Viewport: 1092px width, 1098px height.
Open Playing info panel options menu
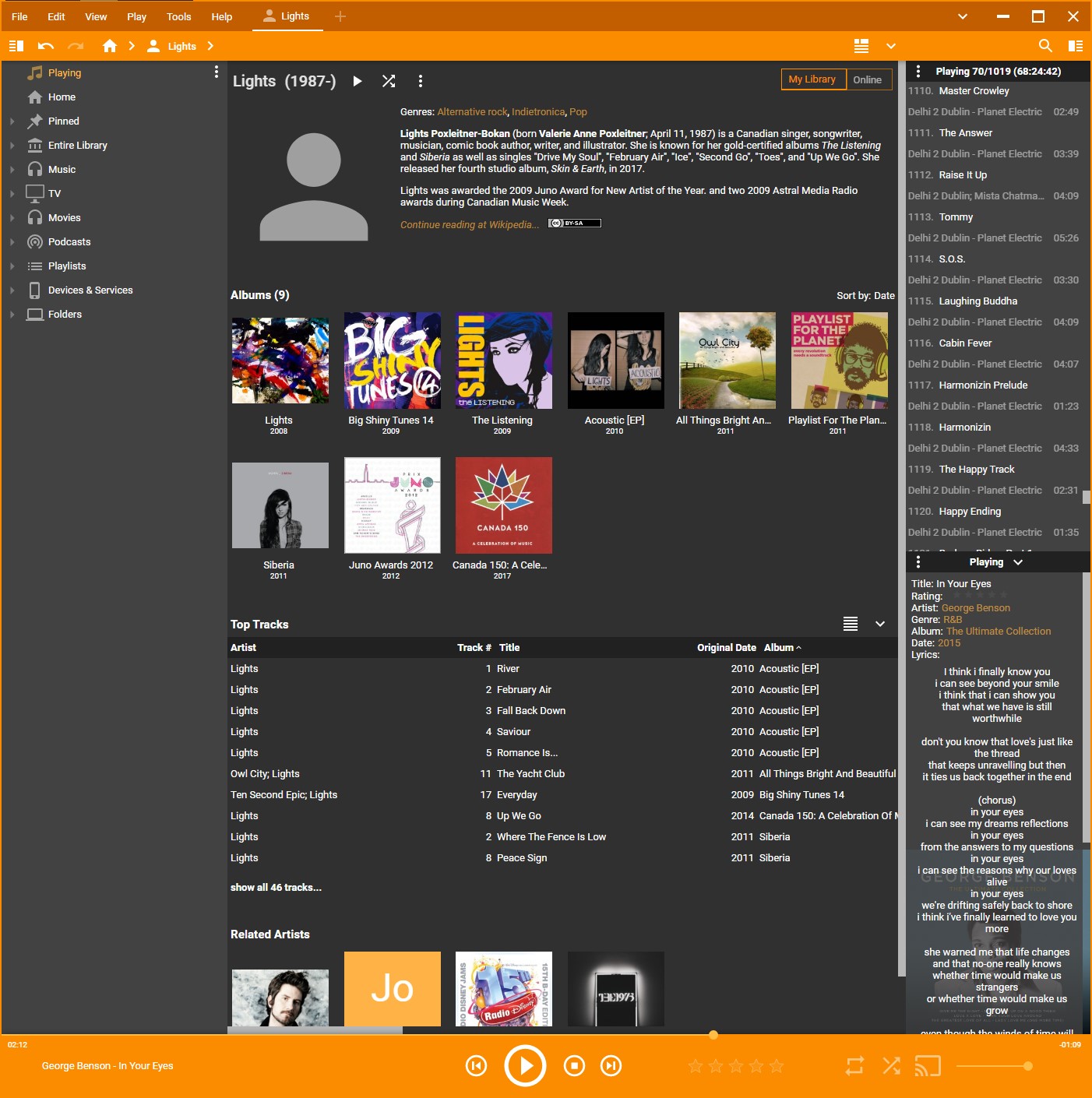click(918, 561)
